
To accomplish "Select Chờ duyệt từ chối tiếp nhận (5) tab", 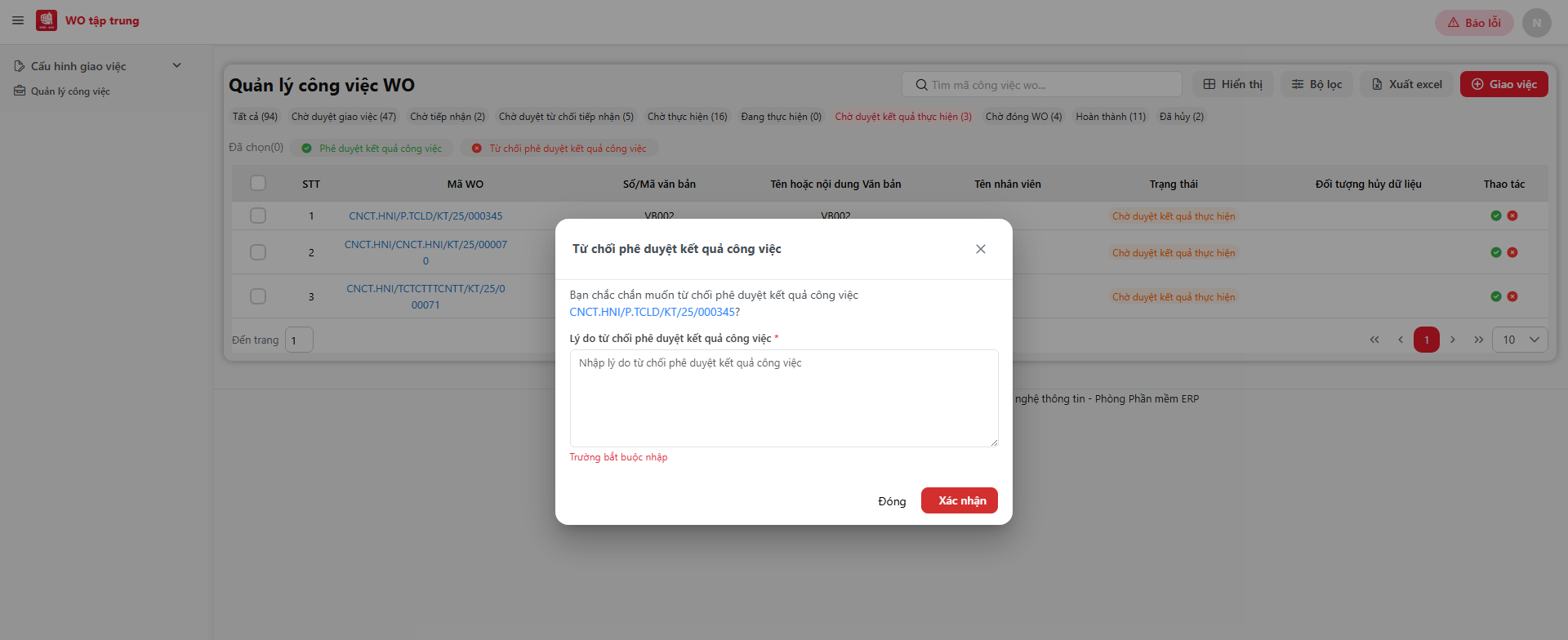I will point(566,117).
